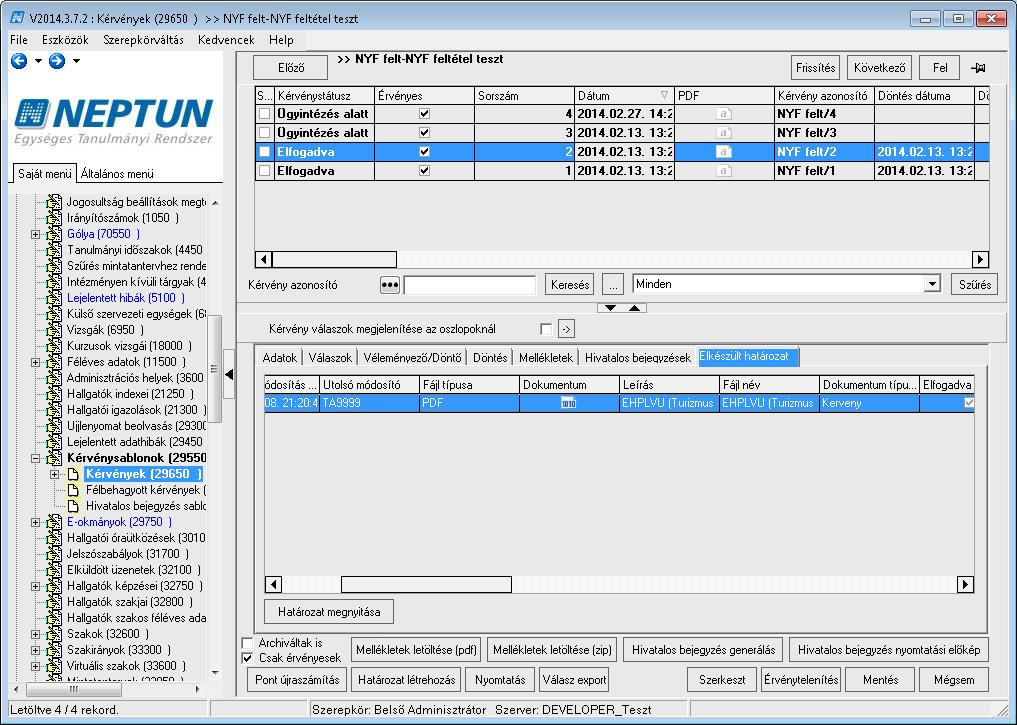Expand the Kérvények (29650) tree node

(x=54, y=475)
